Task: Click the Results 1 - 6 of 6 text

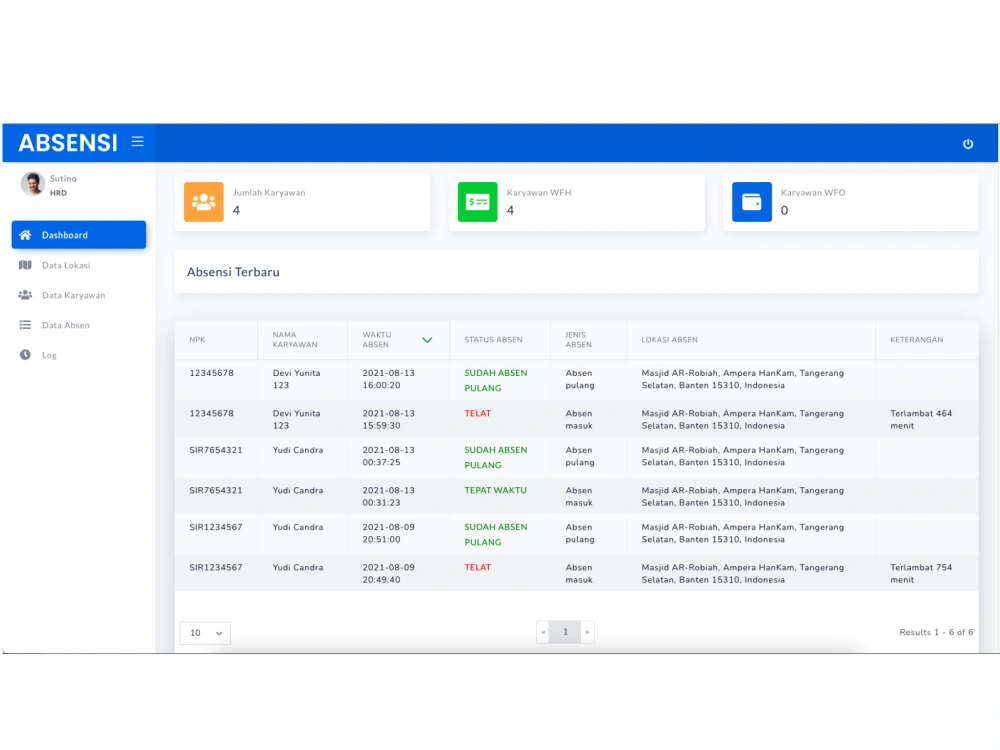Action: point(936,632)
